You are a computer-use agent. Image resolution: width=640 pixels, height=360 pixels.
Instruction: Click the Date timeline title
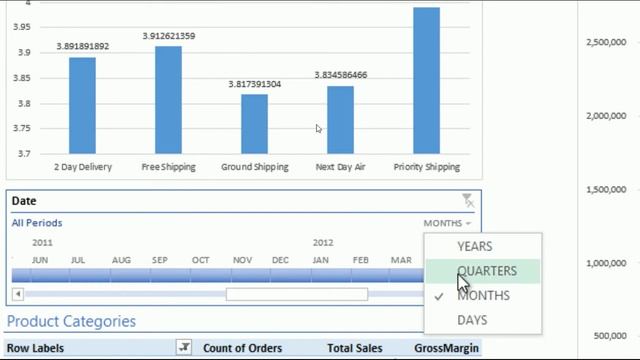24,201
